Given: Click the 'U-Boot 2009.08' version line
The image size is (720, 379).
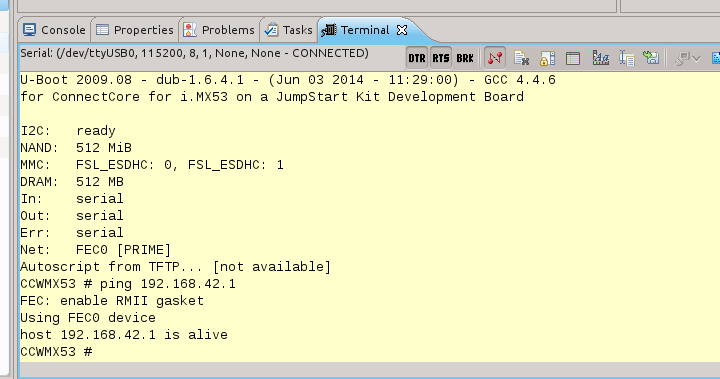Looking at the screenshot, I should (x=288, y=80).
